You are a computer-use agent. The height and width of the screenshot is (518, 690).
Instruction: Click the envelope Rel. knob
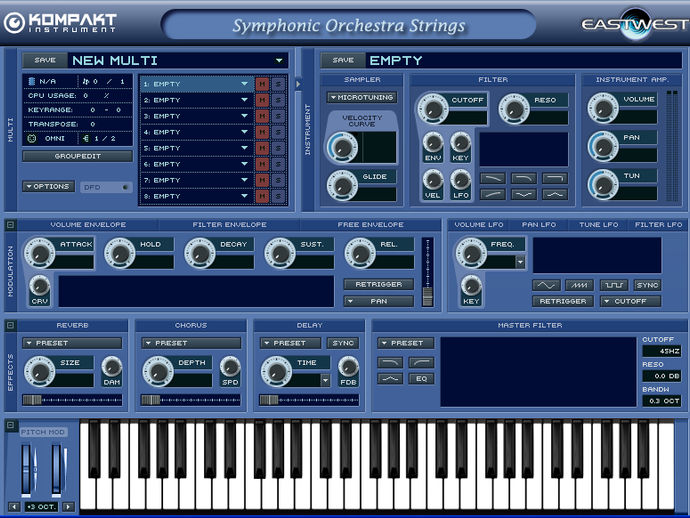(360, 253)
